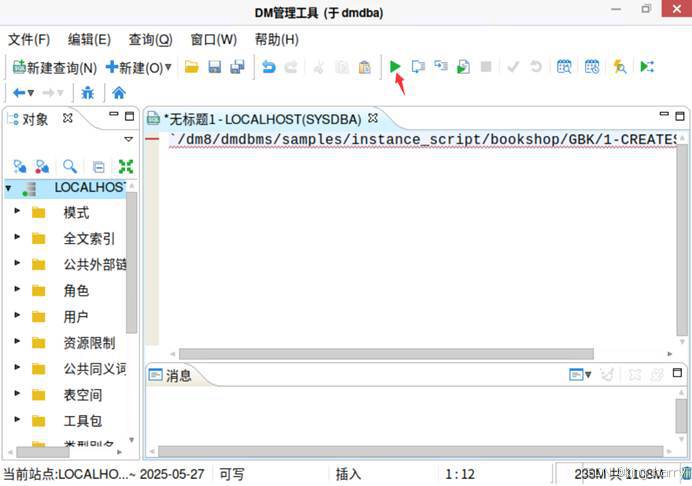Open the New (新建) dropdown arrow
The width and height of the screenshot is (692, 486).
pos(168,68)
